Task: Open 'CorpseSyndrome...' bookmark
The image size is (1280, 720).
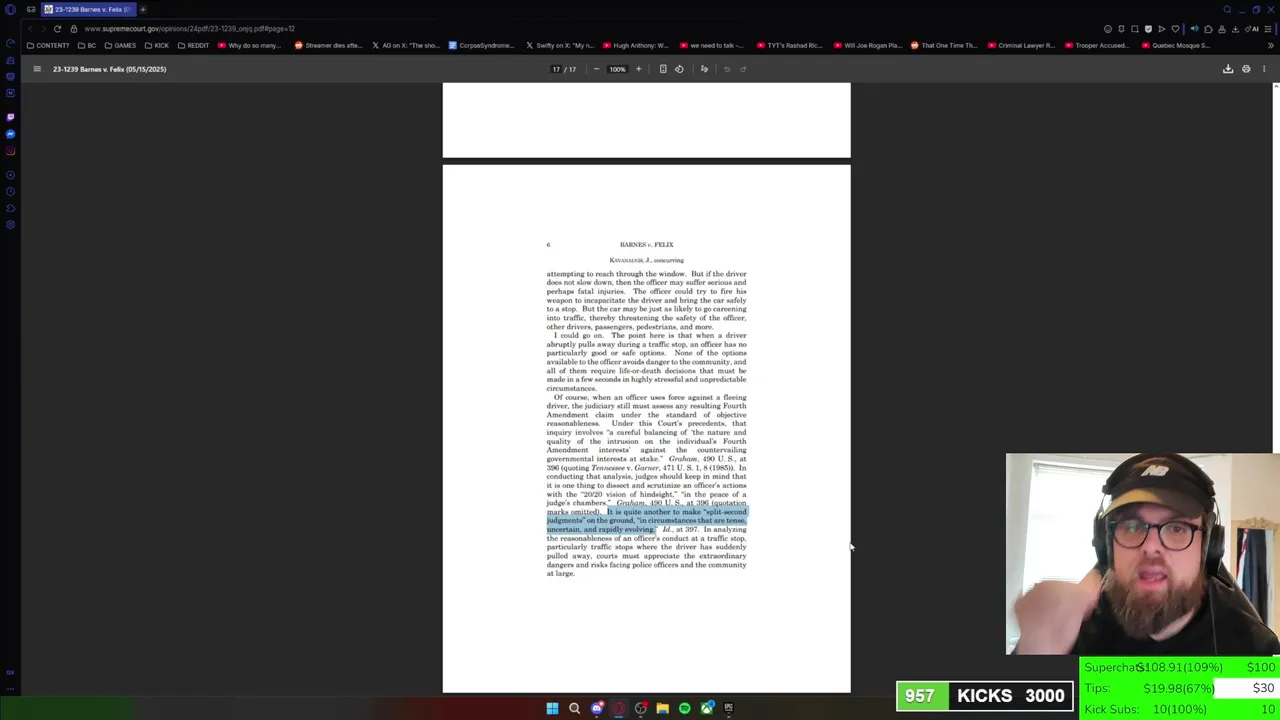Action: click(x=481, y=45)
